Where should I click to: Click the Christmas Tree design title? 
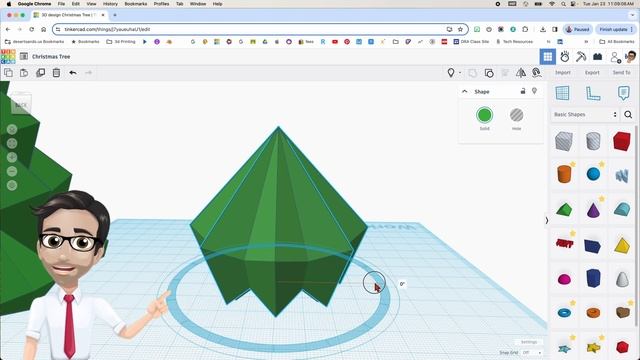pyautogui.click(x=51, y=57)
